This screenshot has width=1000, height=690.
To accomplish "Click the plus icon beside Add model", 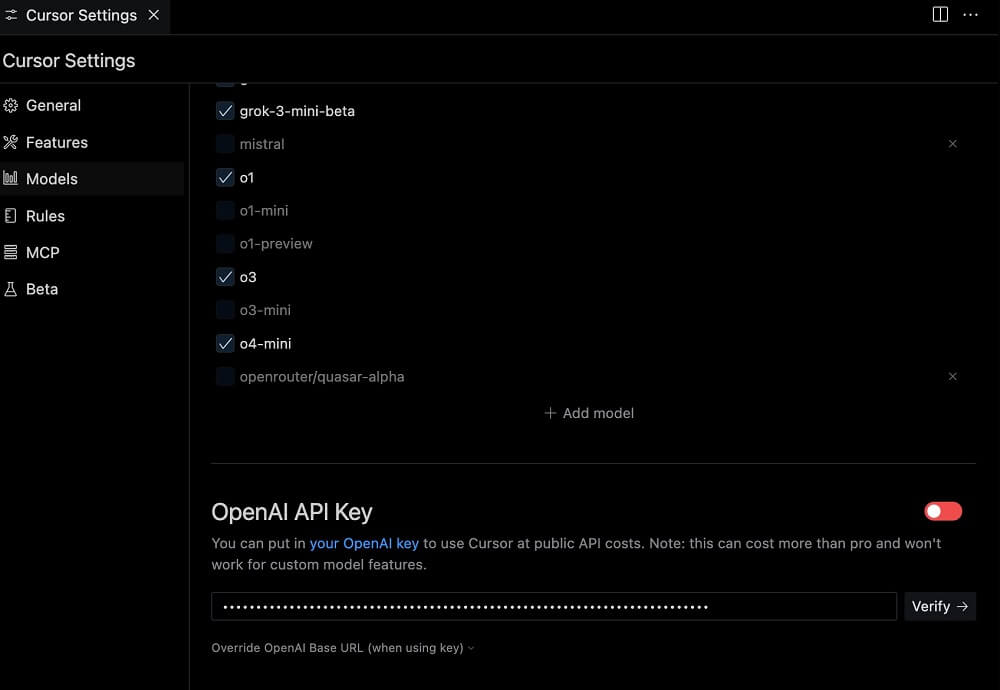I will pyautogui.click(x=550, y=413).
